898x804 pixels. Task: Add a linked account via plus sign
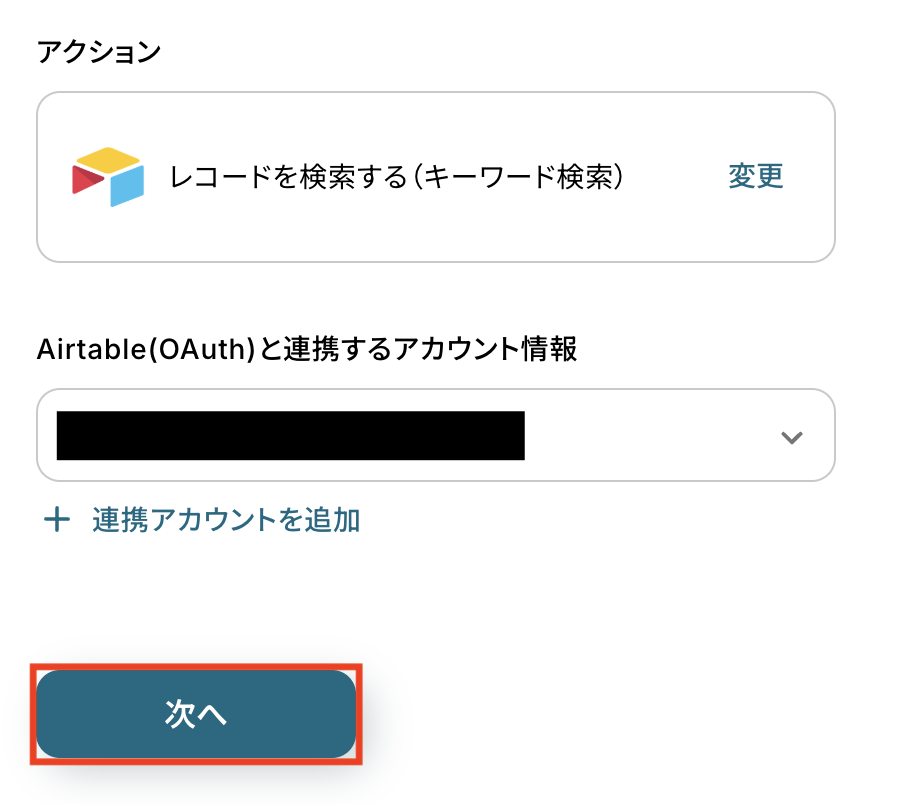[57, 520]
